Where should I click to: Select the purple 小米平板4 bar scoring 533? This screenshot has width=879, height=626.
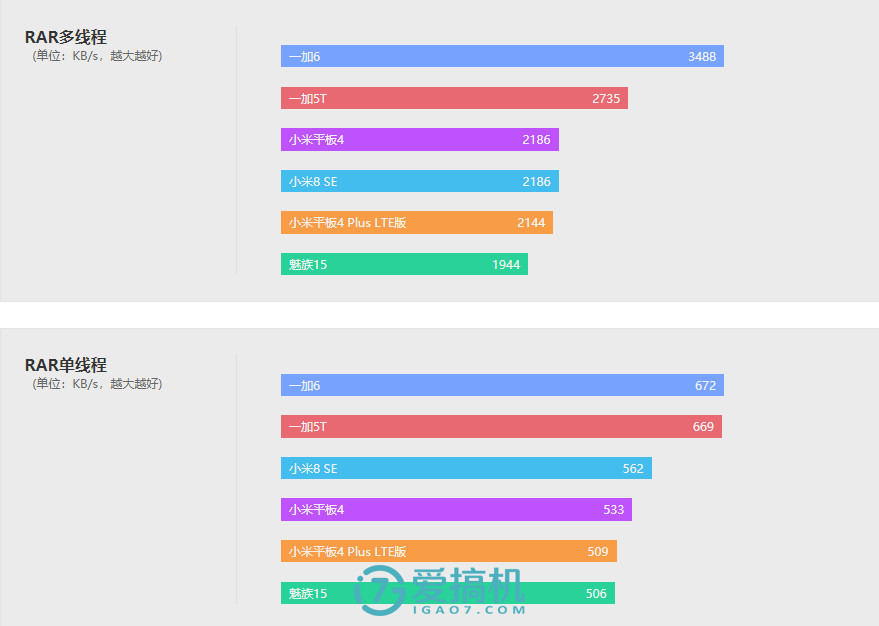[456, 510]
